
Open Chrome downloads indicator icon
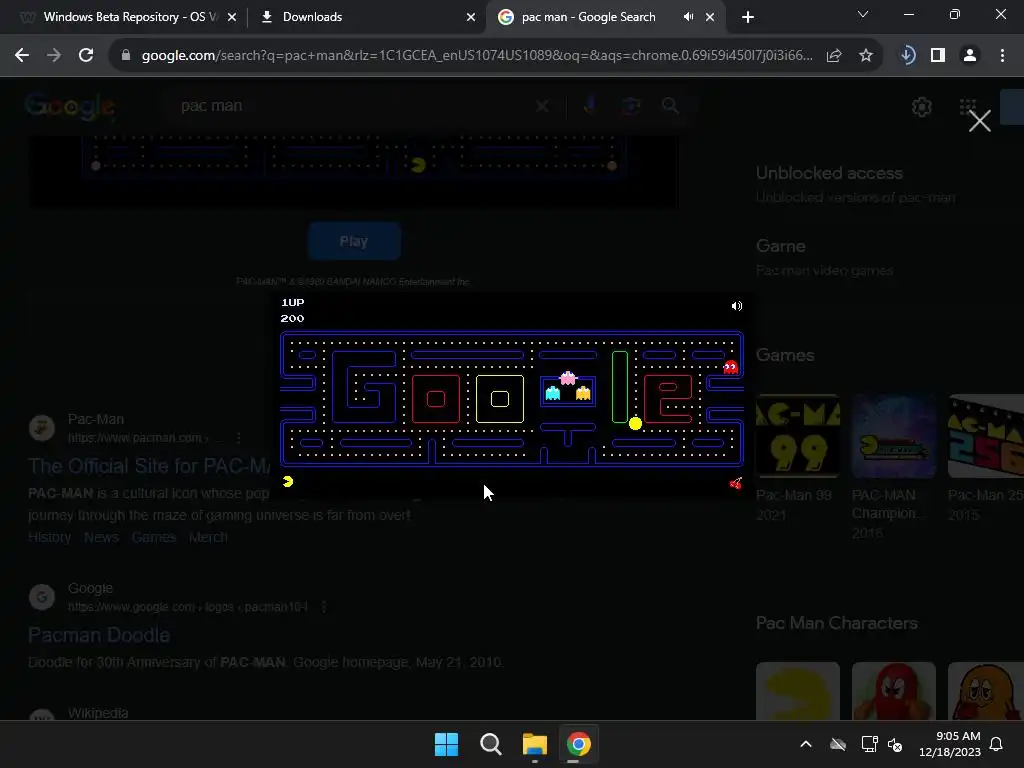(907, 56)
